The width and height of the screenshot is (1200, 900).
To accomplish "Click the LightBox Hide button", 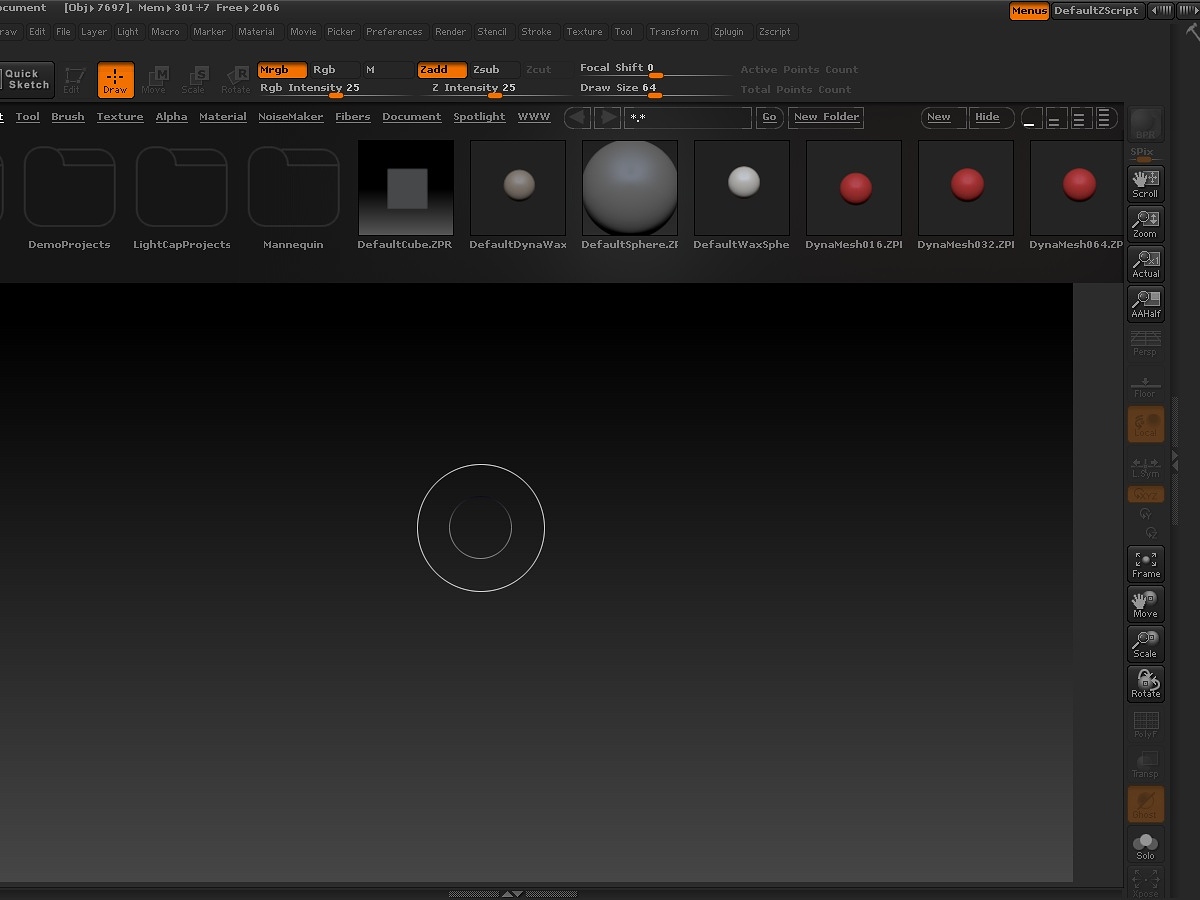I will 991,117.
